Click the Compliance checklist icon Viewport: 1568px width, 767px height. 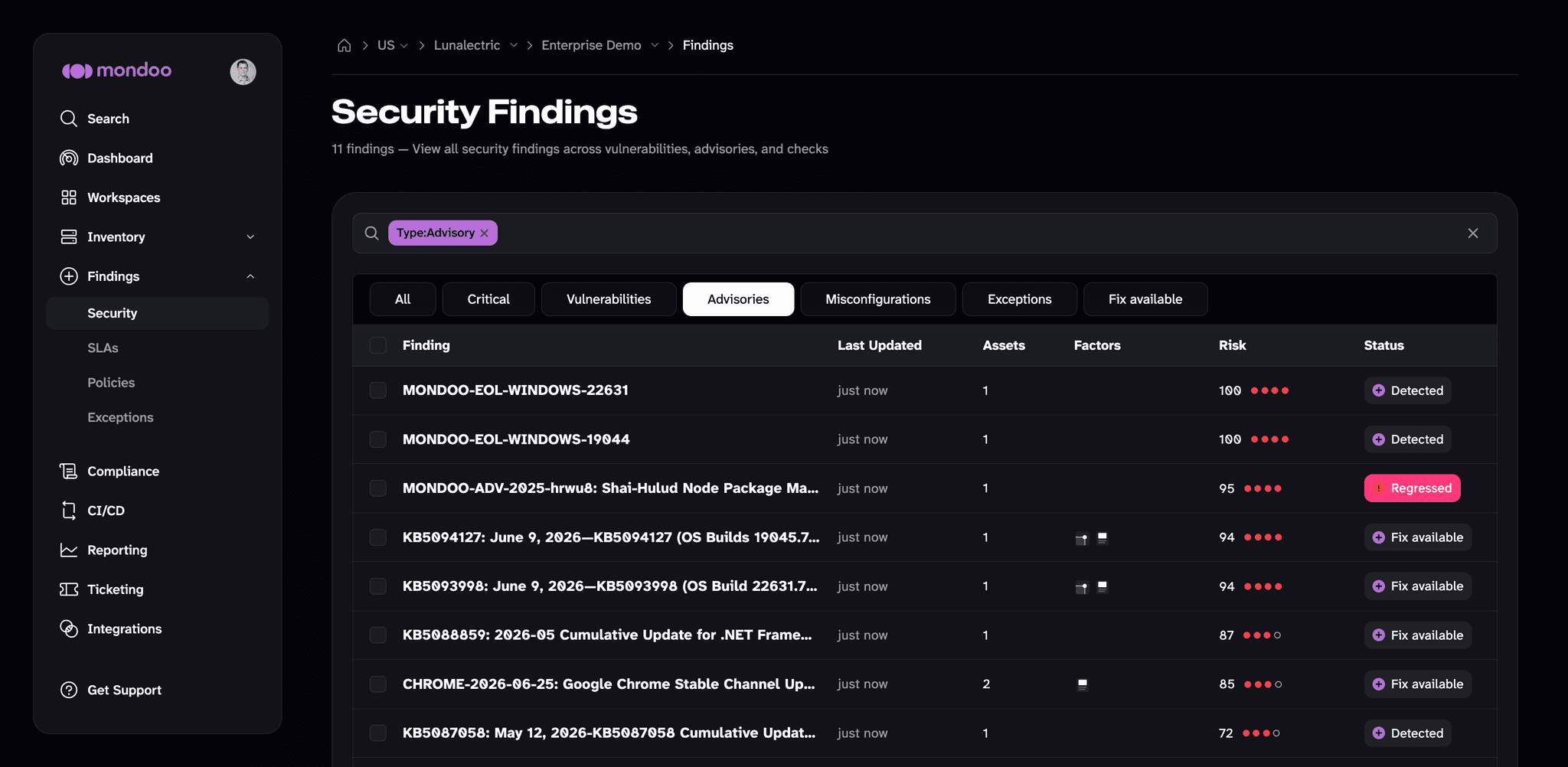(69, 471)
